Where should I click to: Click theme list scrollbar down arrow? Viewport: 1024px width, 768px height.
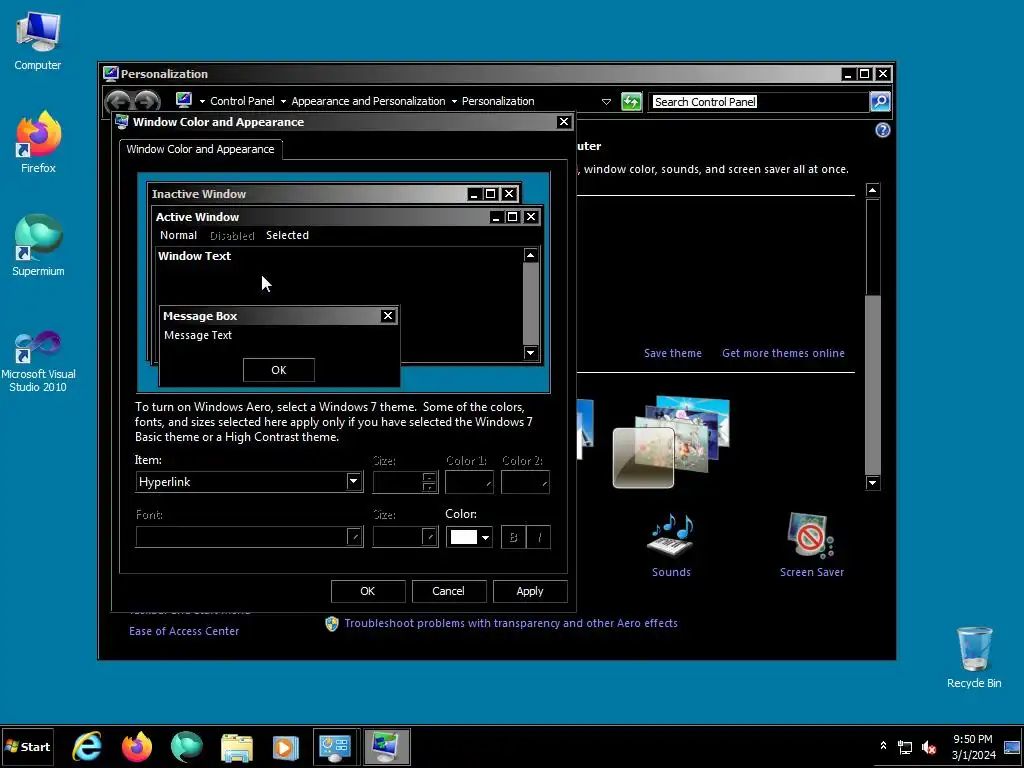(872, 483)
